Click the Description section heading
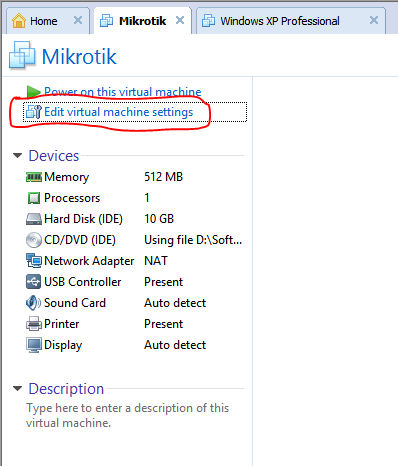 coord(66,389)
